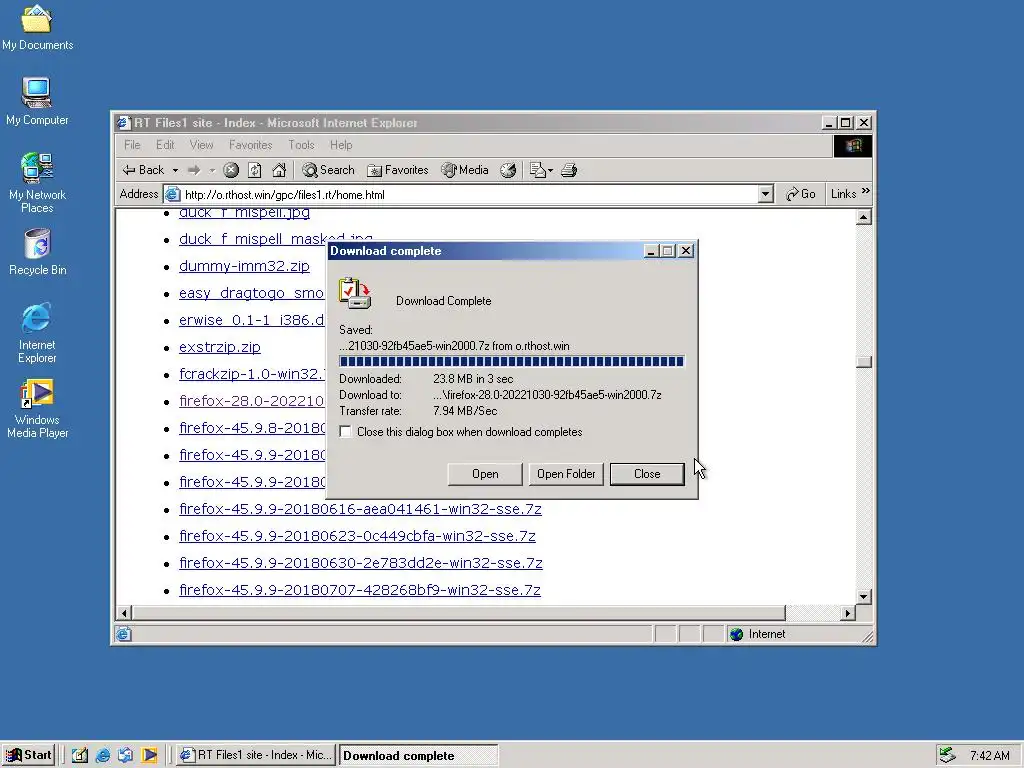This screenshot has width=1024, height=768.
Task: Open My Documents desktop icon
Action: (x=37, y=27)
